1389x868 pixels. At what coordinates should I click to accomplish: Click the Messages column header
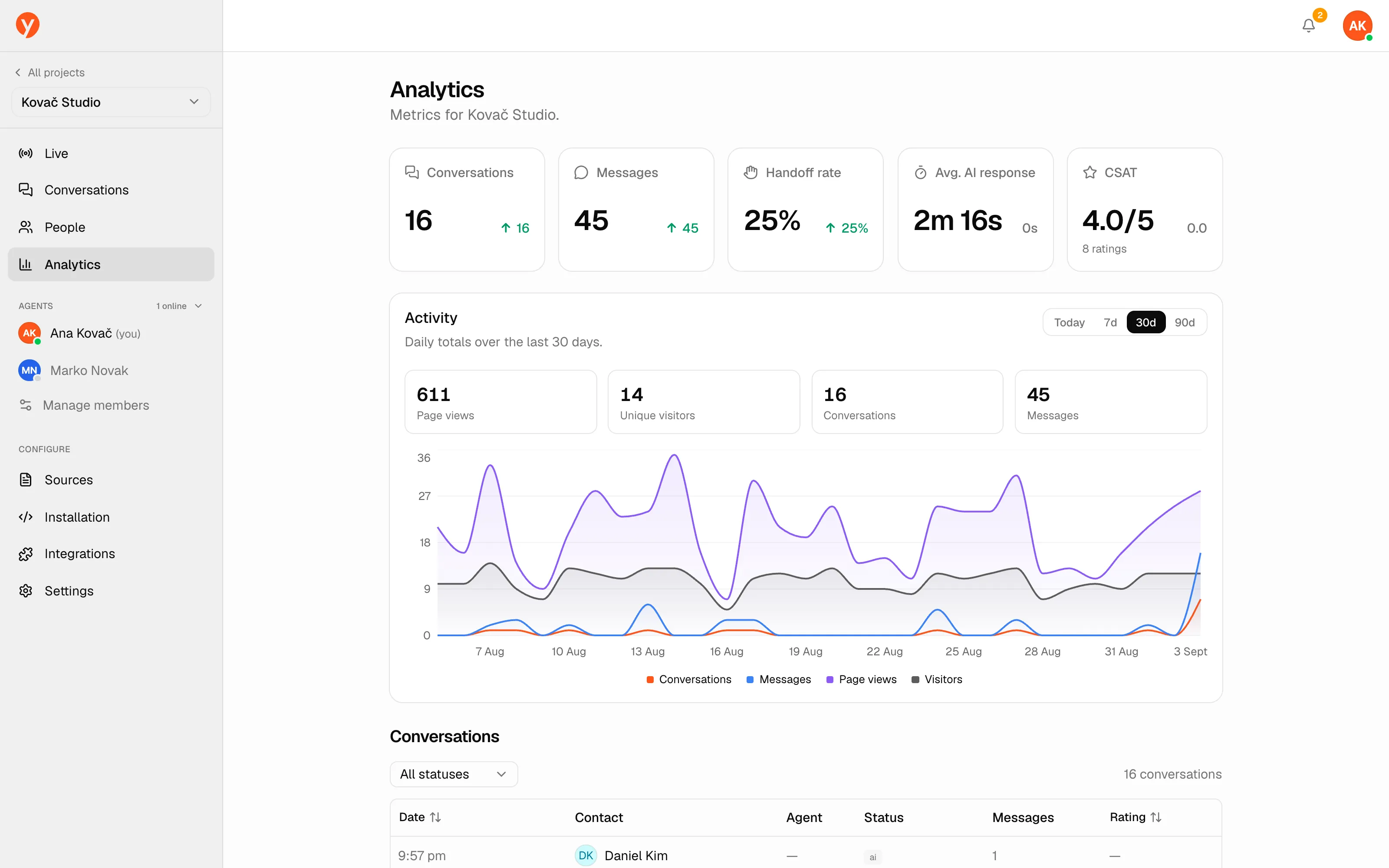pos(1023,817)
